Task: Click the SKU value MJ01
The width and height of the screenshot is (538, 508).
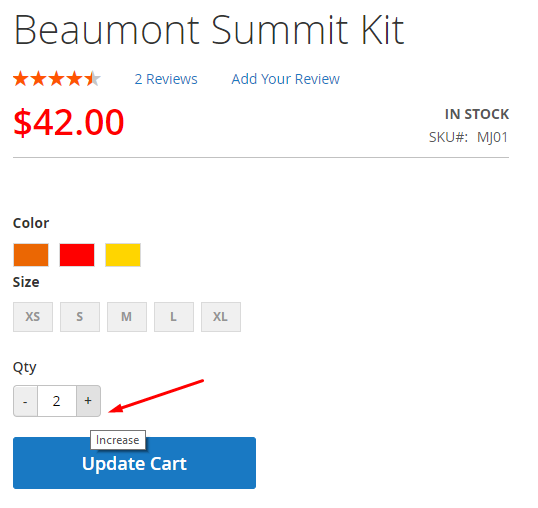Action: point(492,138)
